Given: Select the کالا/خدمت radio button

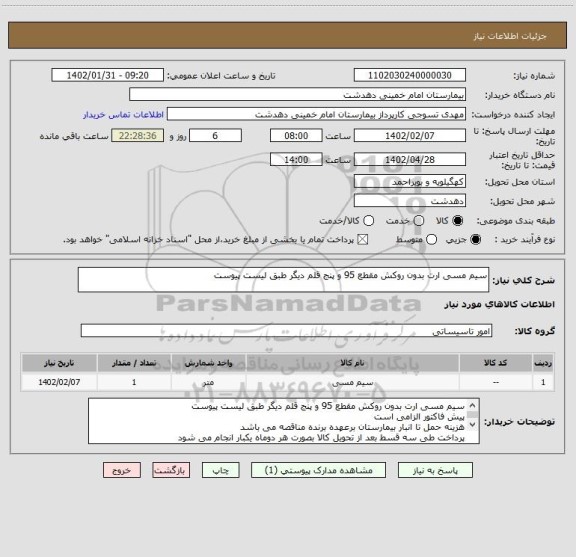Looking at the screenshot, I should click(368, 220).
